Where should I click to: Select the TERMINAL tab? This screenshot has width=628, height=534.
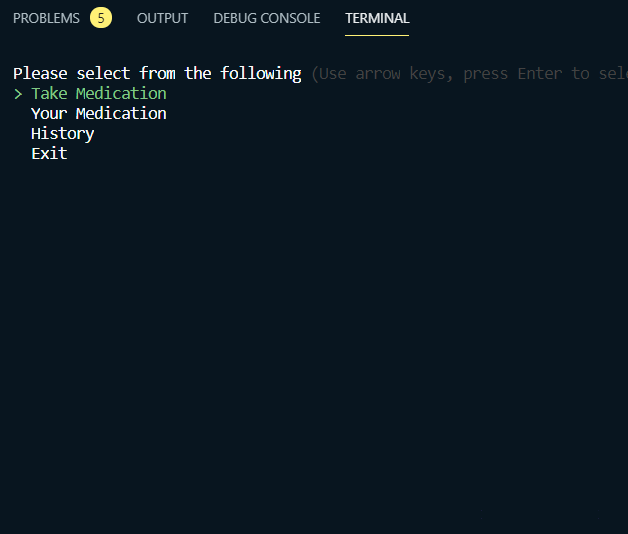[377, 18]
